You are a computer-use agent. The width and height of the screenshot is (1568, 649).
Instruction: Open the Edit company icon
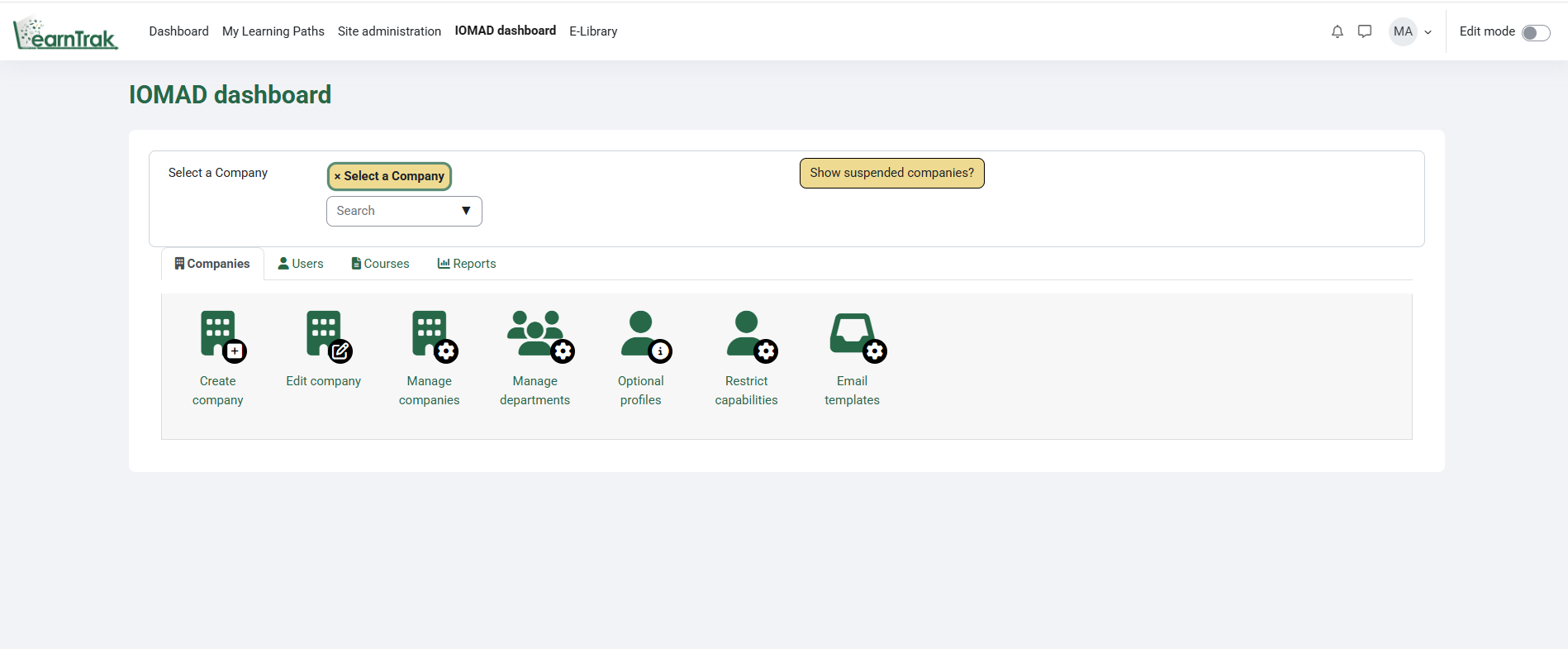click(329, 336)
